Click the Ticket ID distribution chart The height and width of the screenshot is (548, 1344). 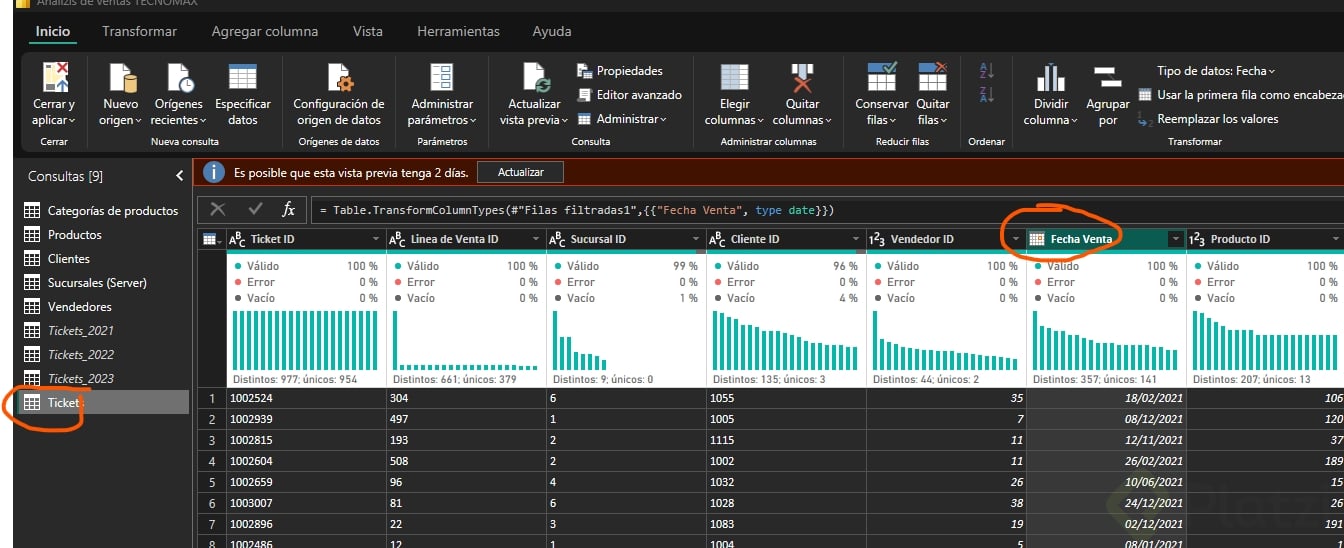pos(305,341)
